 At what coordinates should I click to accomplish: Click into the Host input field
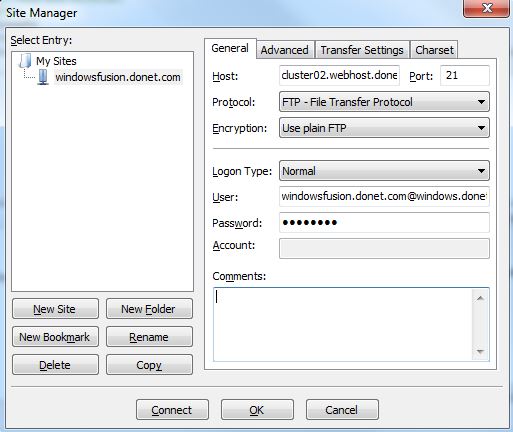(339, 75)
